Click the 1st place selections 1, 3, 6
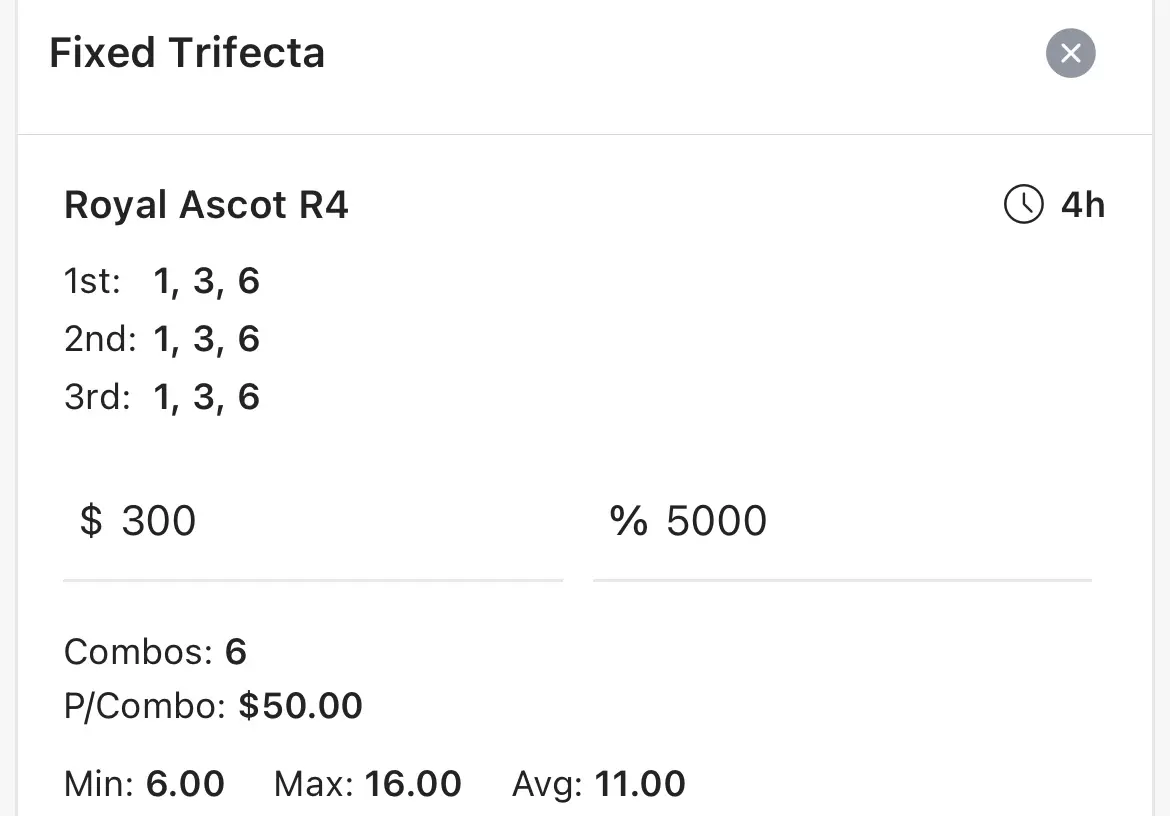1170x816 pixels. 207,282
